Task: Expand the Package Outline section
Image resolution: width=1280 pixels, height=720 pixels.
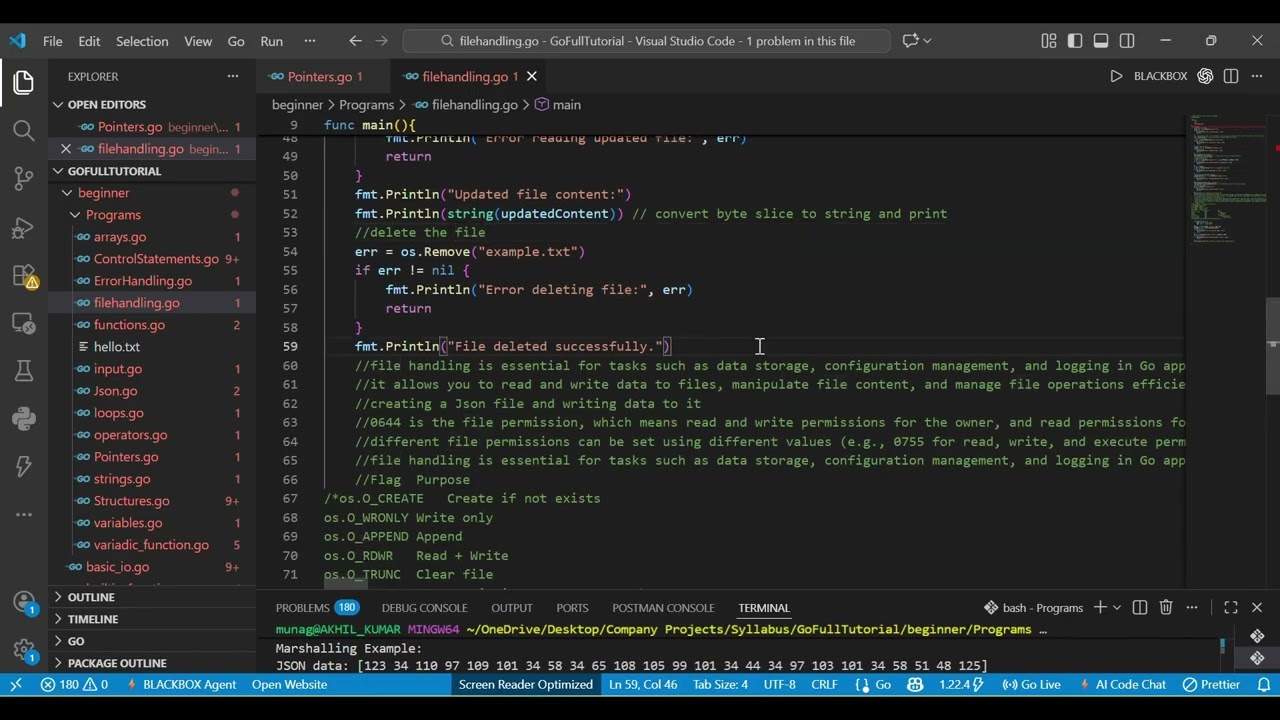Action: [x=152, y=663]
